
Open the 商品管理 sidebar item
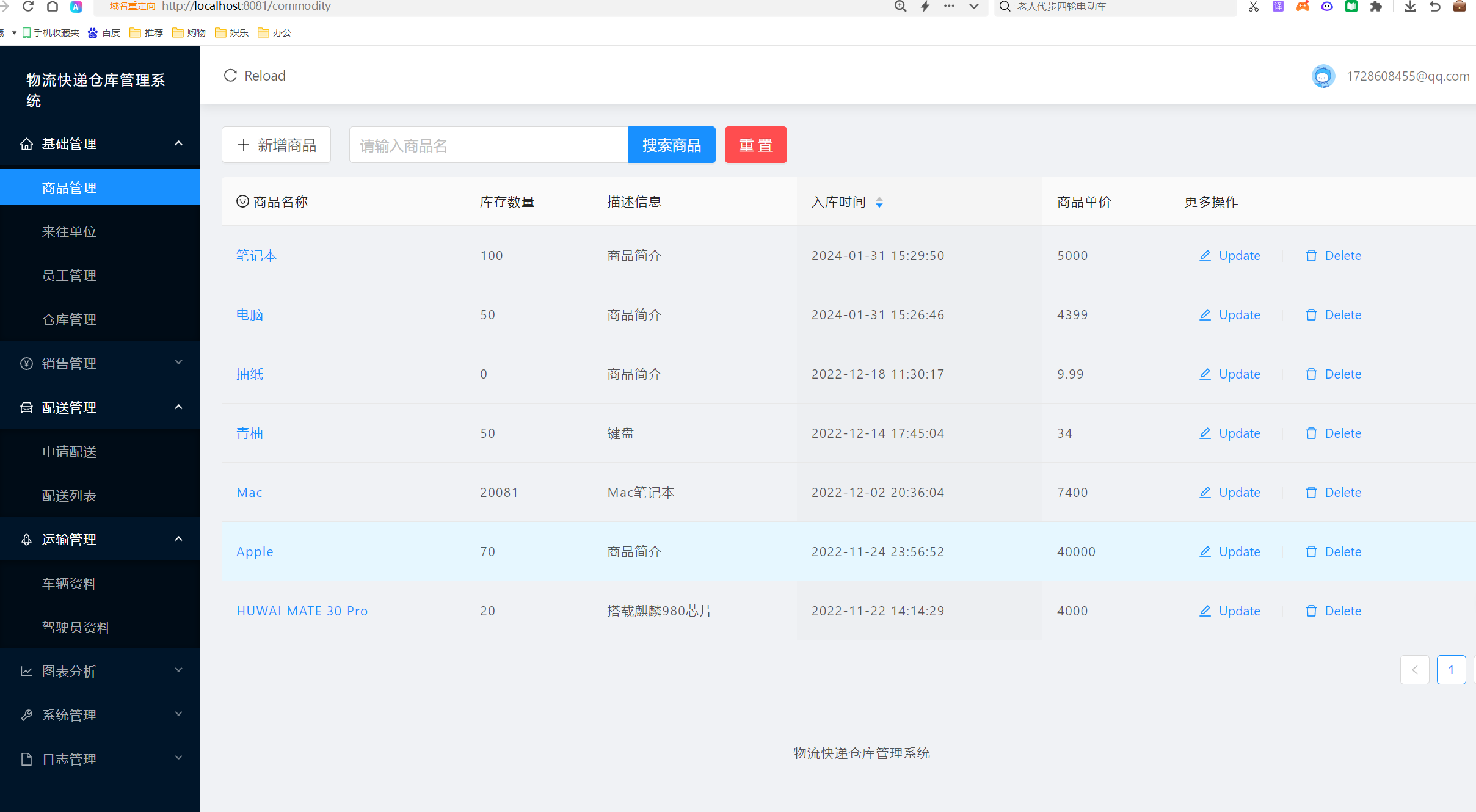69,187
